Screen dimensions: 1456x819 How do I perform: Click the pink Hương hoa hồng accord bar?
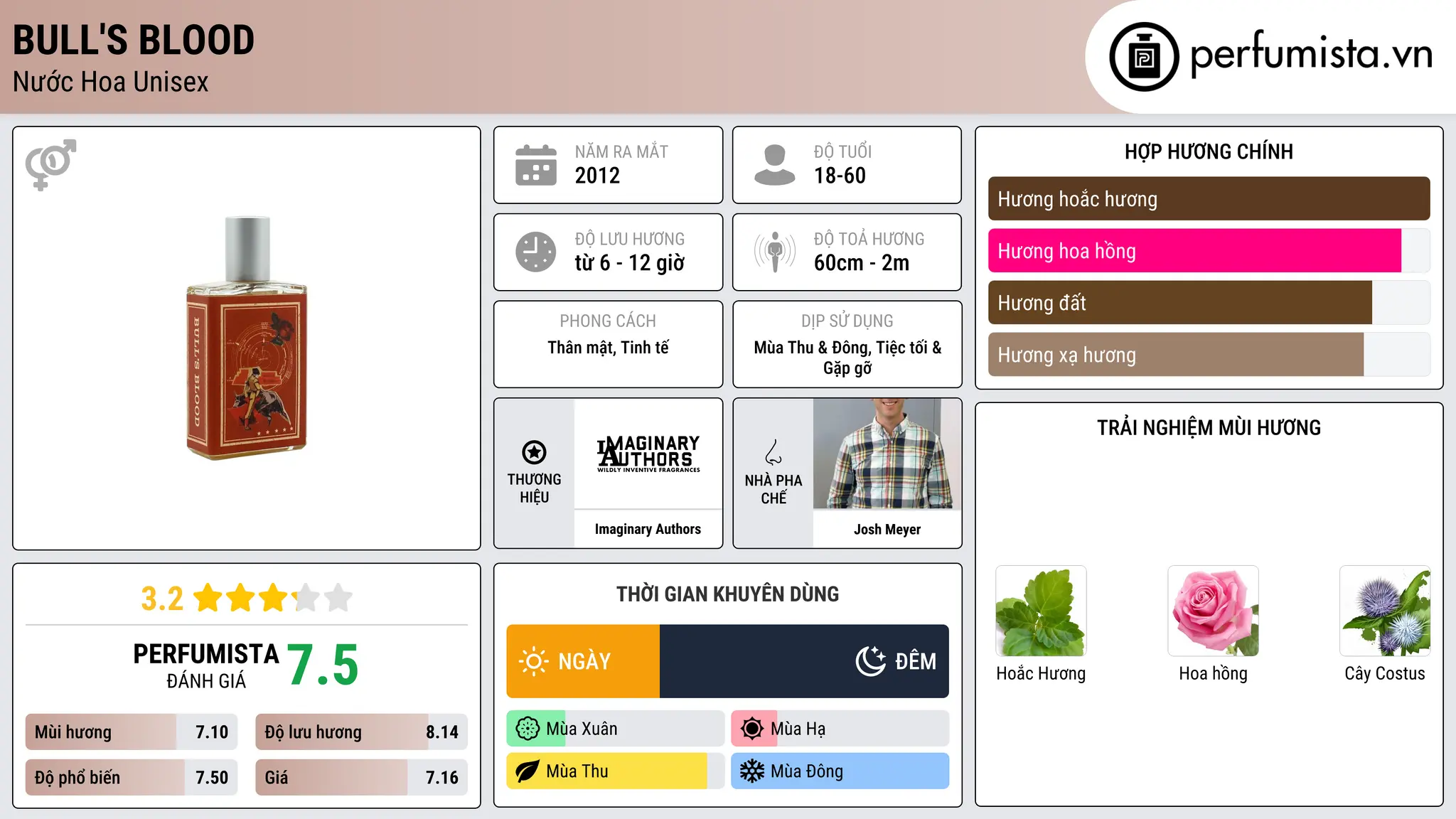click(x=1194, y=251)
